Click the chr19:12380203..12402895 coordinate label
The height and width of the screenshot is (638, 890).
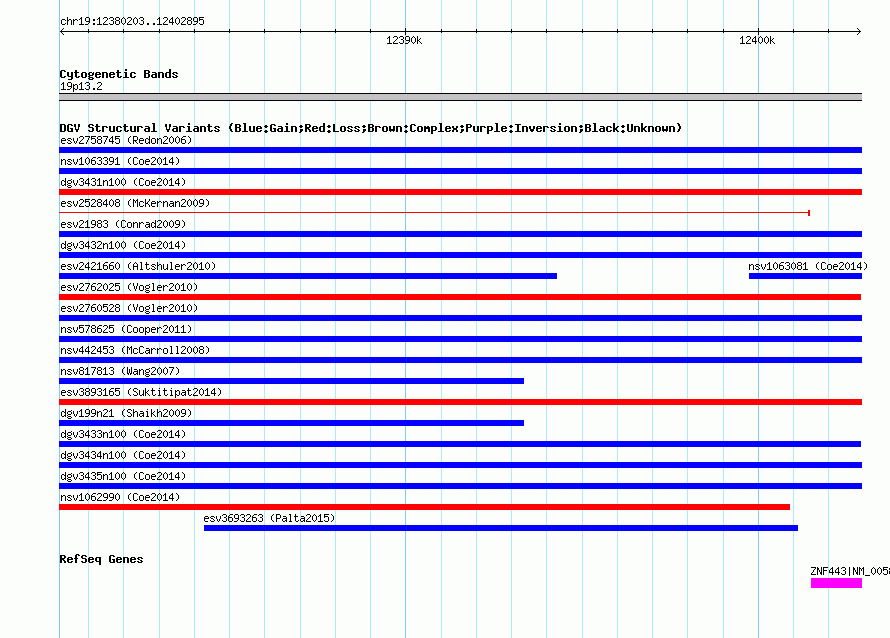pyautogui.click(x=132, y=21)
